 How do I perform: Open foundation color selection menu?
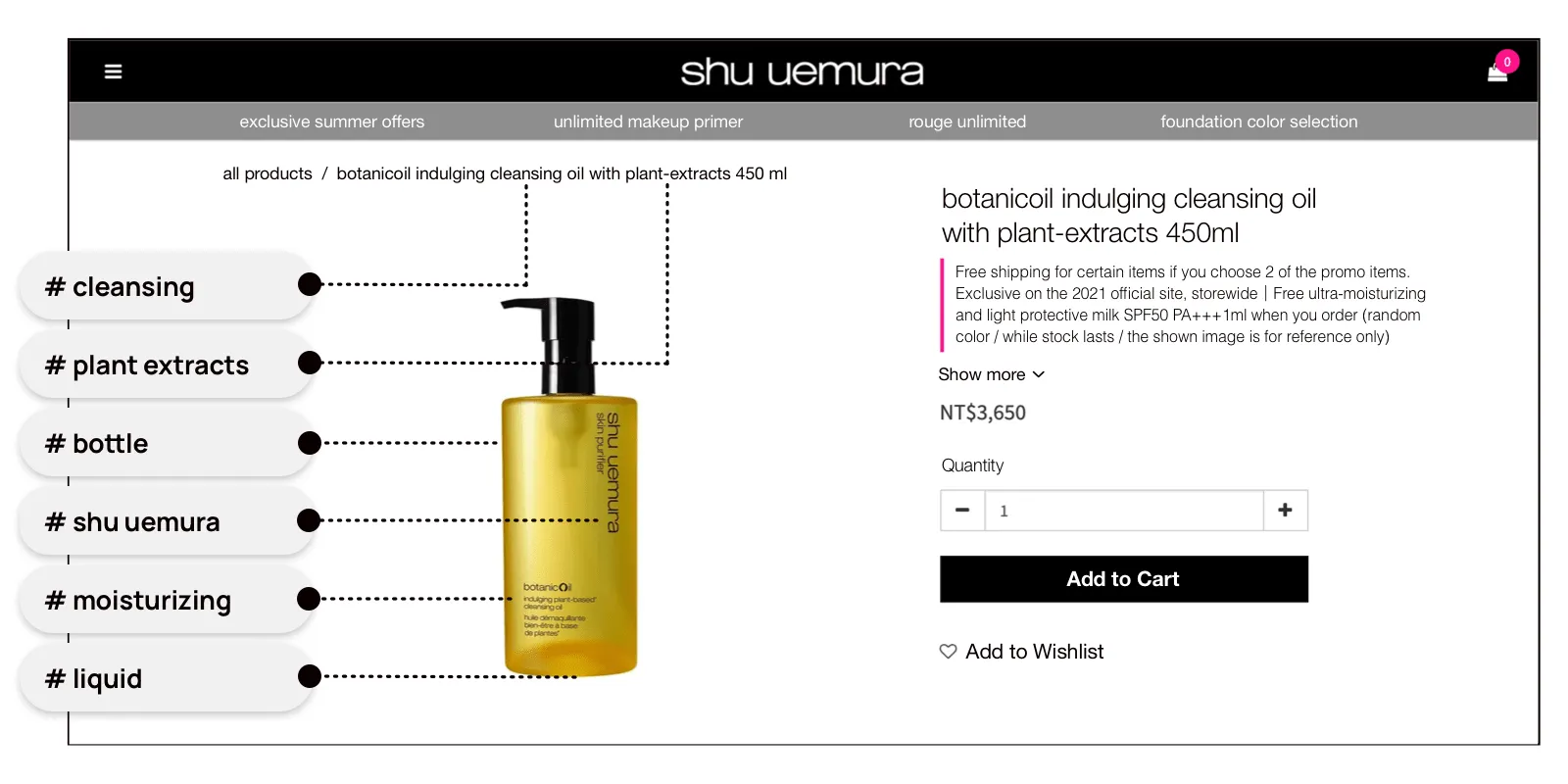pyautogui.click(x=1259, y=122)
